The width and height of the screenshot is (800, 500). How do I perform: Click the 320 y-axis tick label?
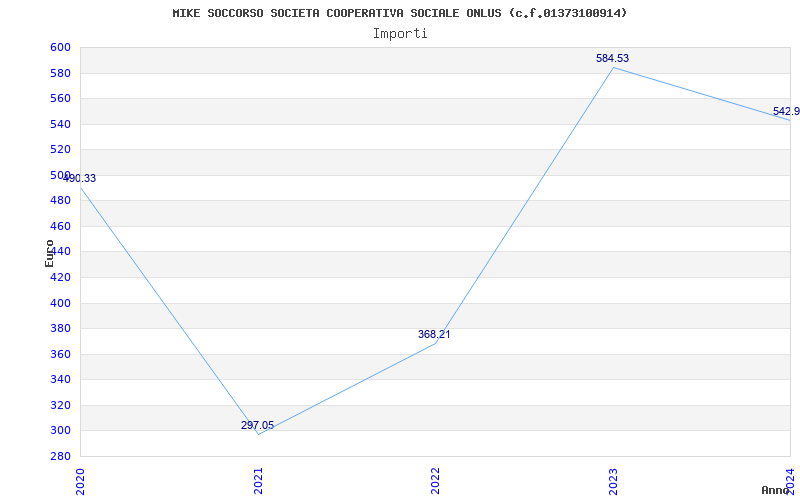(x=60, y=405)
